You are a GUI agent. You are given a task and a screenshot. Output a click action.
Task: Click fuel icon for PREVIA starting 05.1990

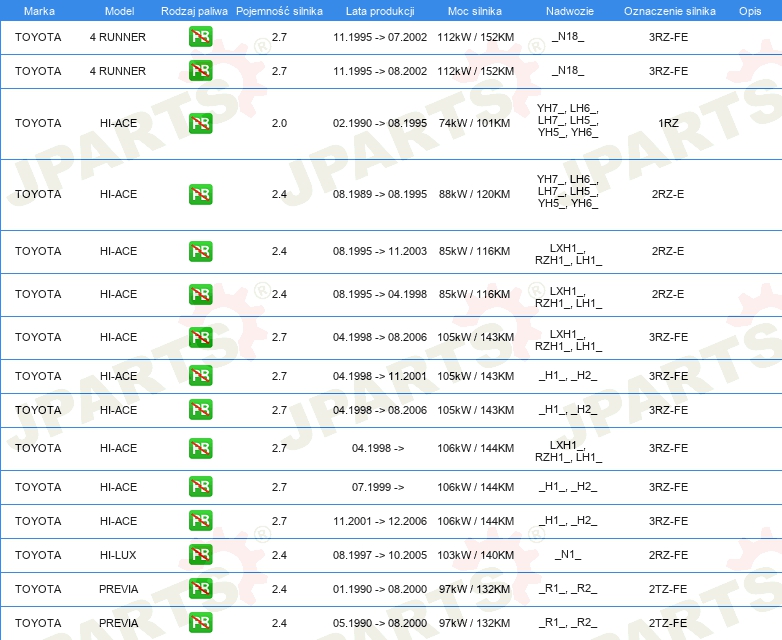200,623
